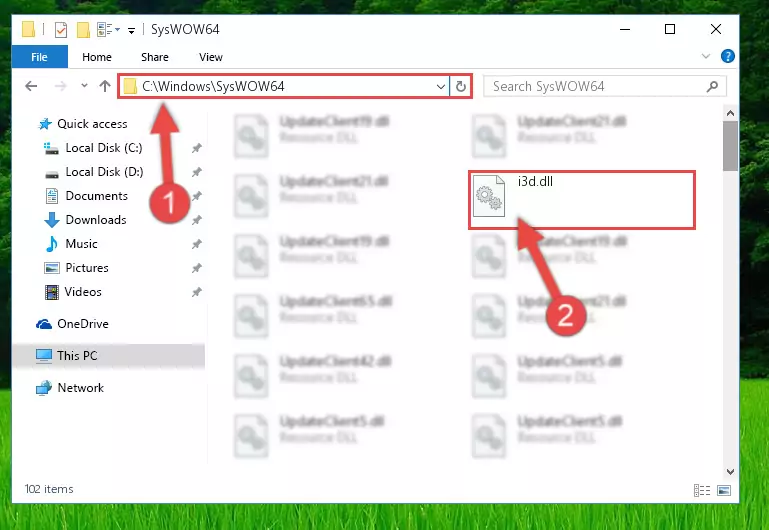Viewport: 769px width, 530px height.
Task: Open the blue Help question mark
Action: coord(727,56)
